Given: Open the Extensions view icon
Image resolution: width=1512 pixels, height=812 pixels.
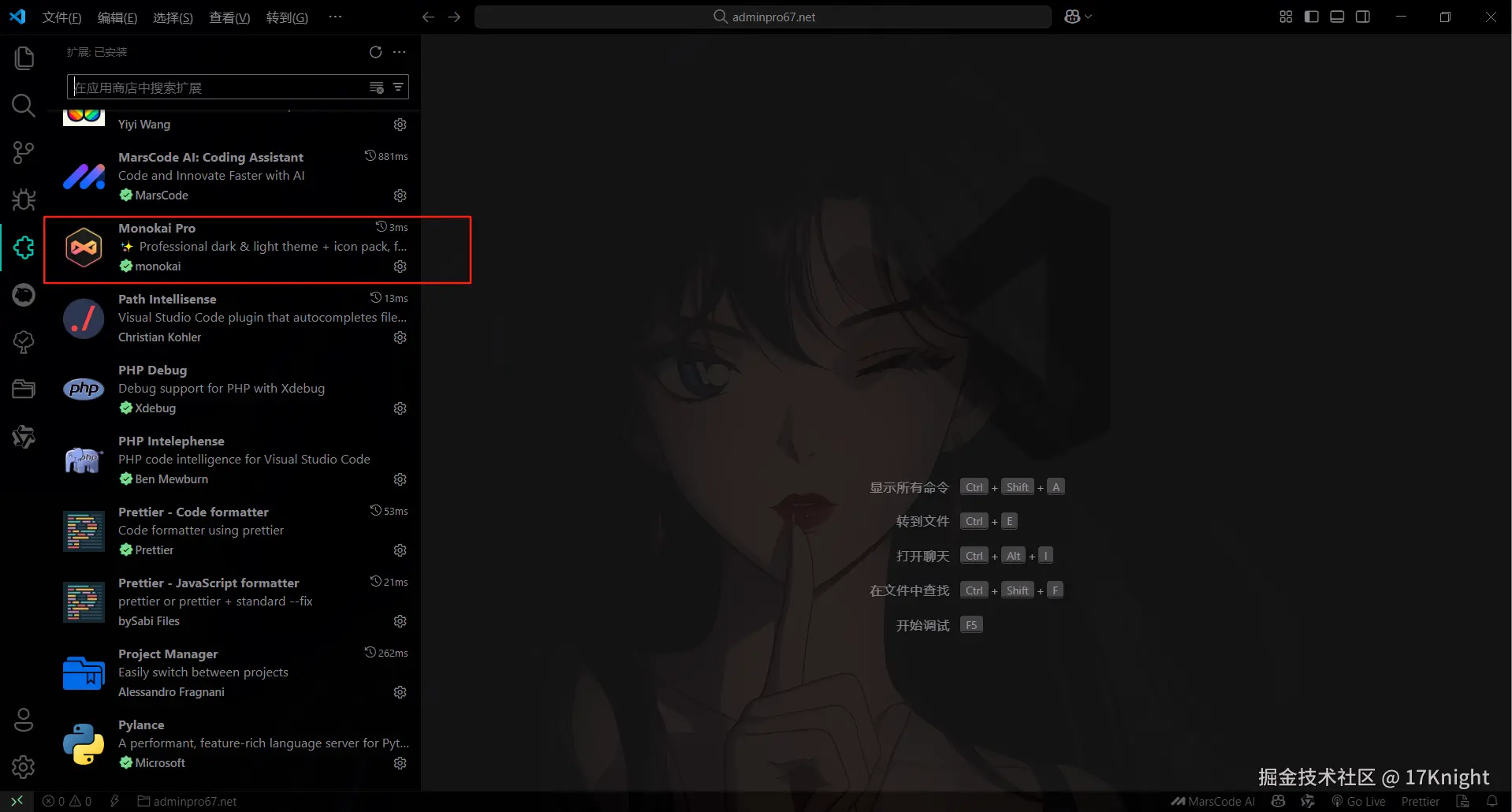Looking at the screenshot, I should pos(24,248).
